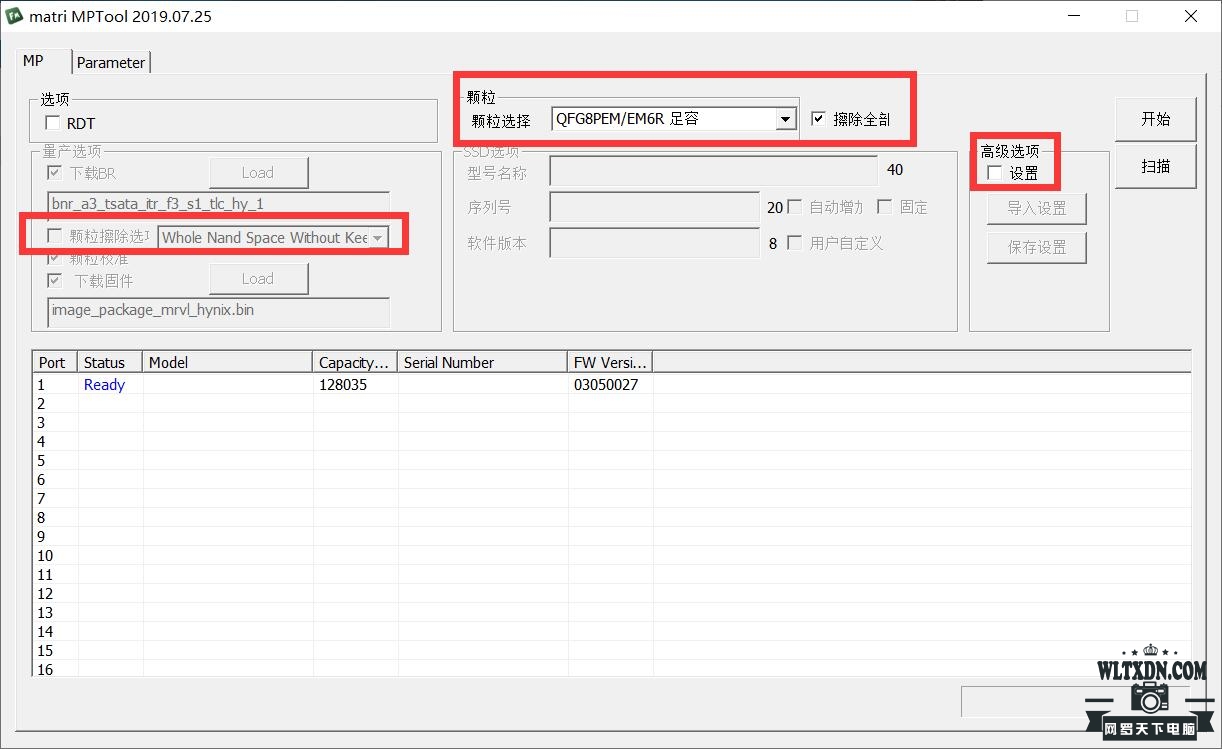The image size is (1222, 749).
Task: Check the 设置 advanced options box
Action: (x=995, y=173)
